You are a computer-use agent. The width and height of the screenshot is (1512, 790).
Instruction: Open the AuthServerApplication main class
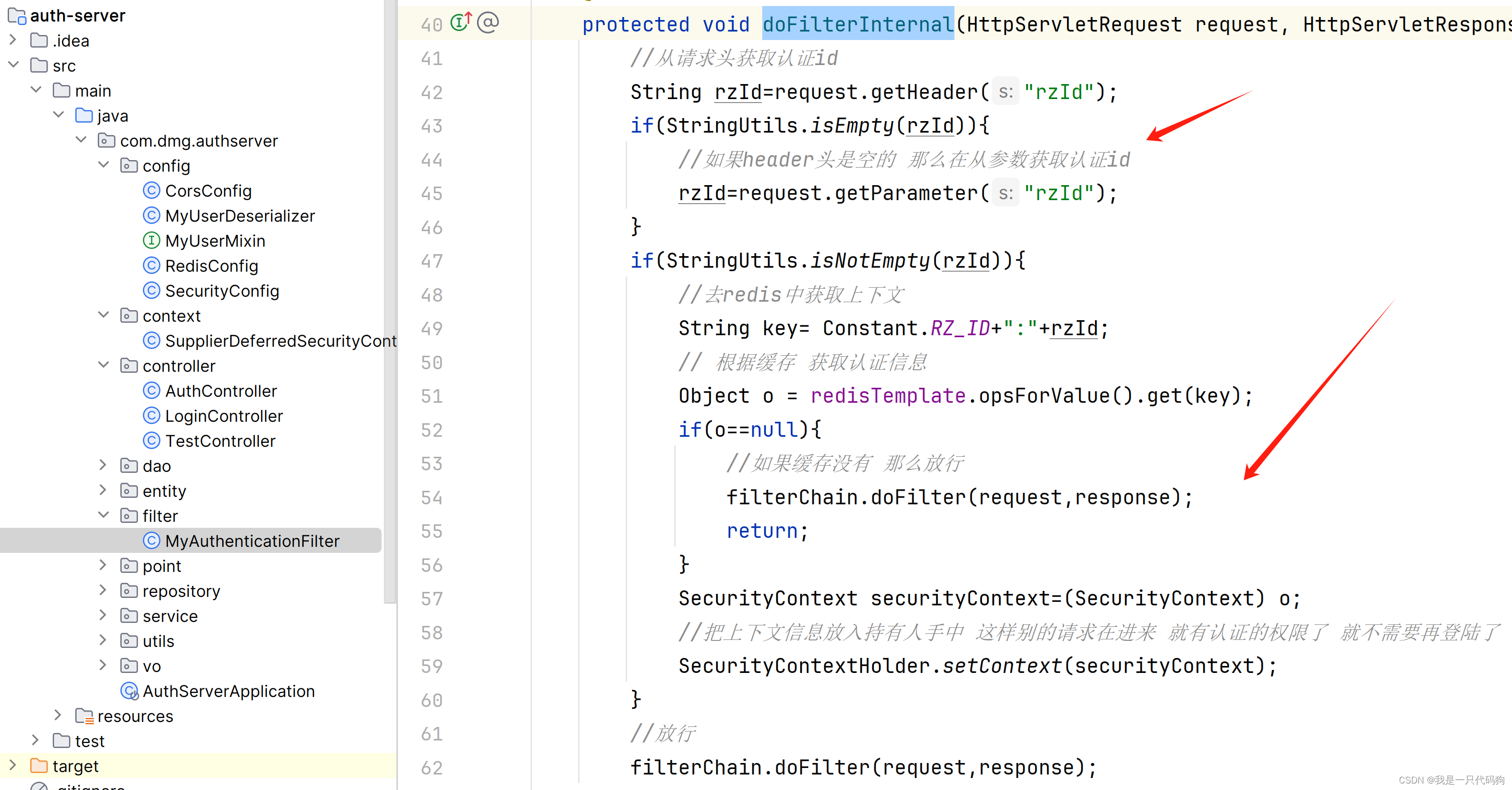tap(228, 691)
